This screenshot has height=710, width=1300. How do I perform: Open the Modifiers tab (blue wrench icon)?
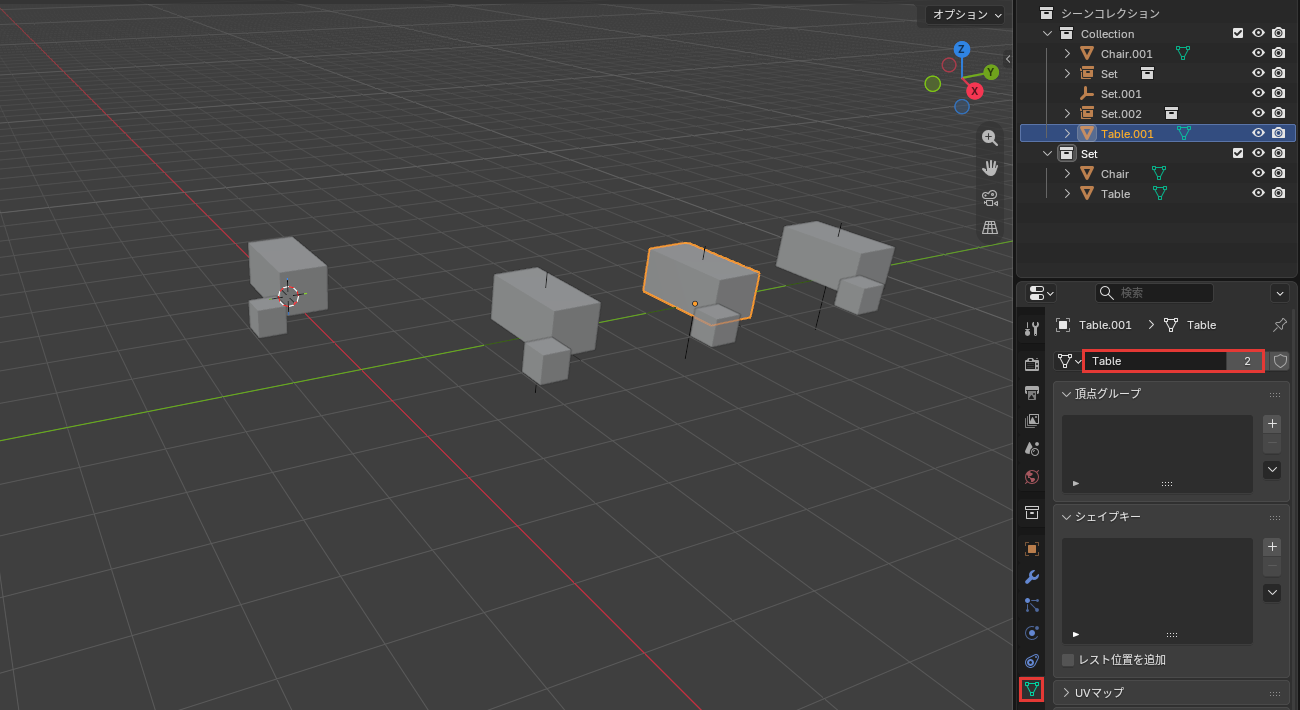(x=1032, y=577)
